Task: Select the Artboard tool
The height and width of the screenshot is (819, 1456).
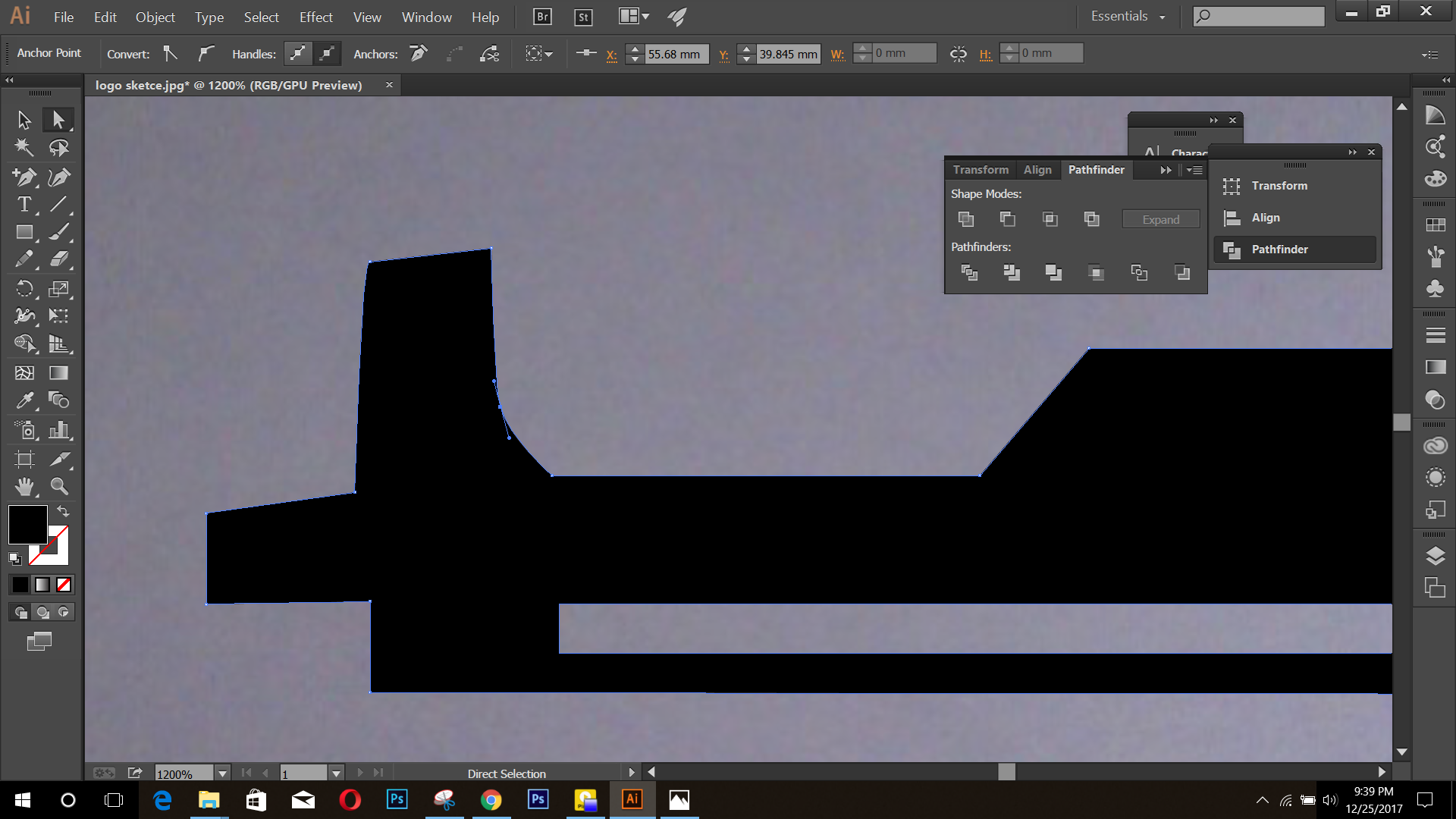Action: coord(24,459)
